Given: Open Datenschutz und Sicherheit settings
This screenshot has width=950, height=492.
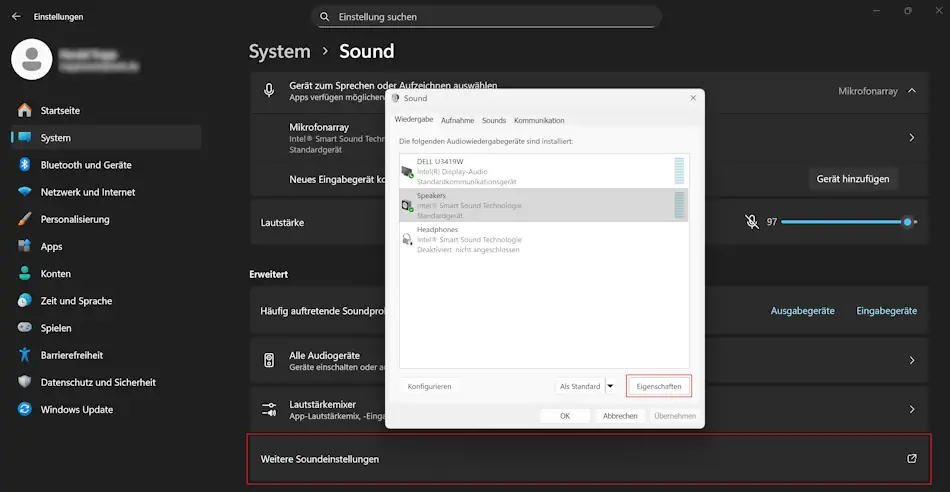Looking at the screenshot, I should click(x=97, y=382).
